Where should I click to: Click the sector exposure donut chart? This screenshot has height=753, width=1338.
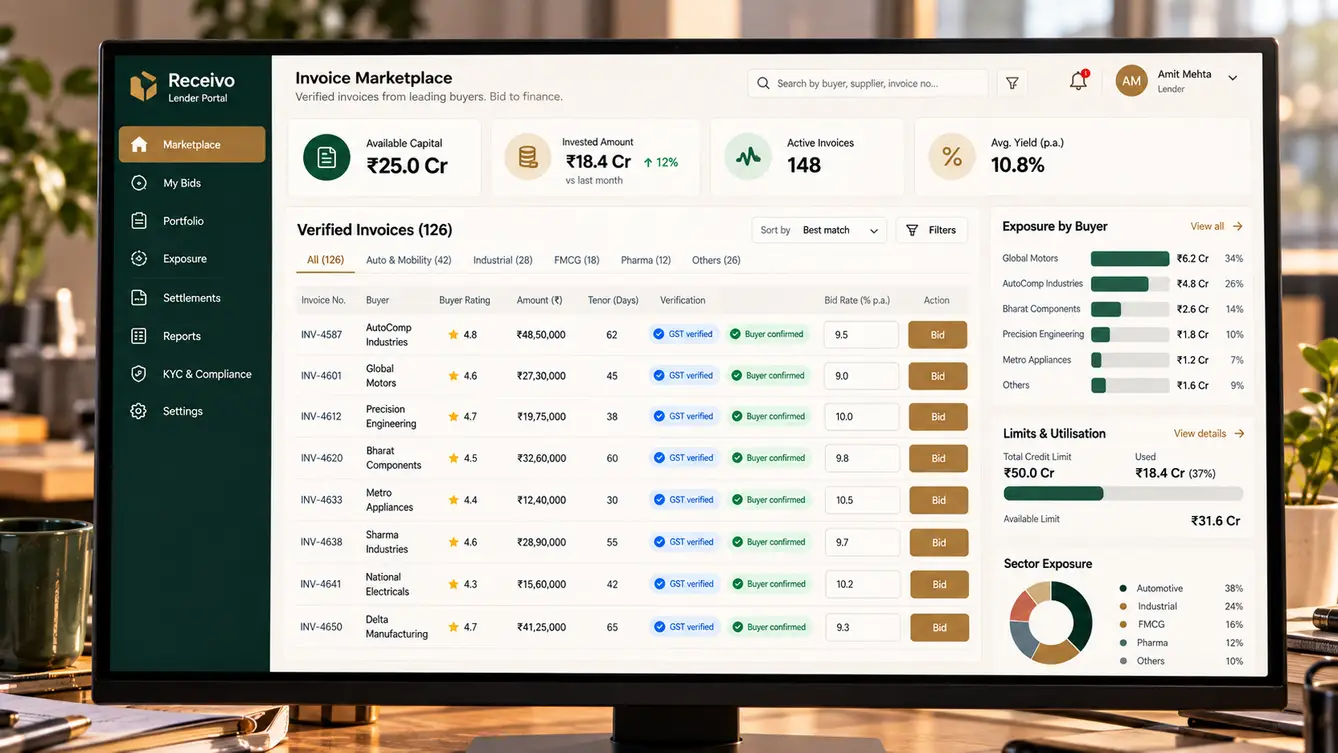click(x=1050, y=622)
